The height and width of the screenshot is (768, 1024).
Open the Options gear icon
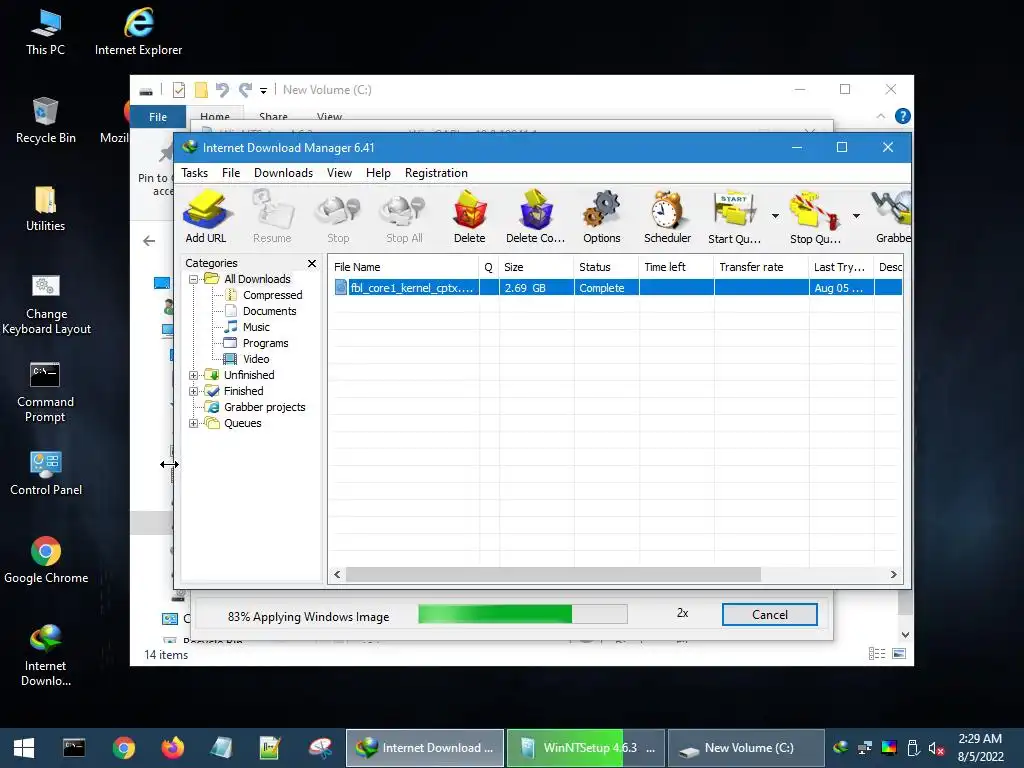tap(601, 216)
